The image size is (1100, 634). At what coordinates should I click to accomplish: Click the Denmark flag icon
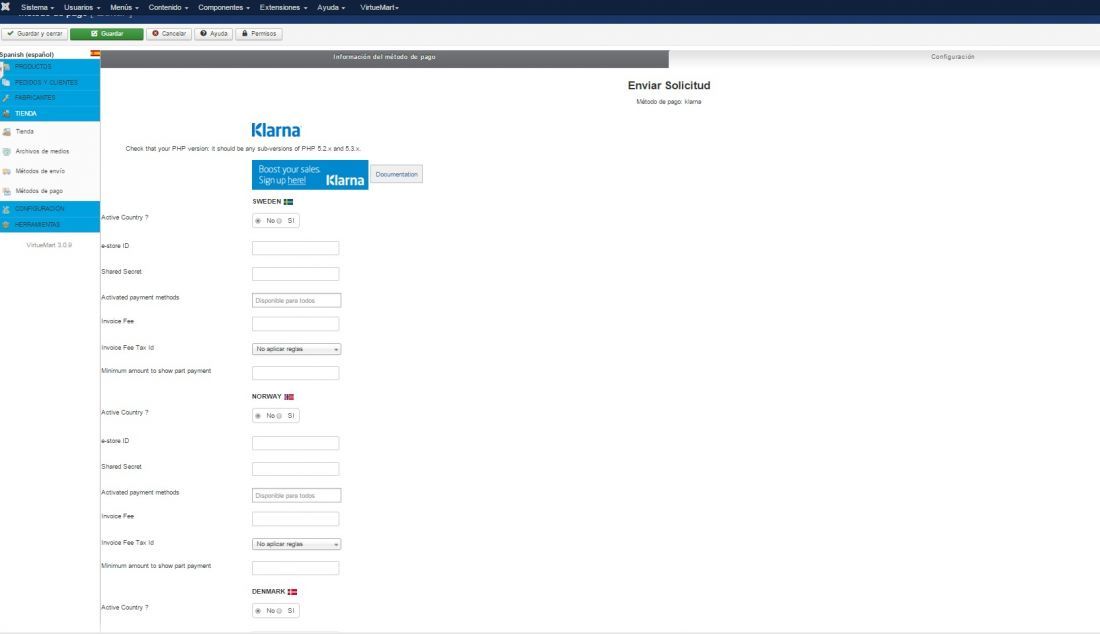pos(292,592)
